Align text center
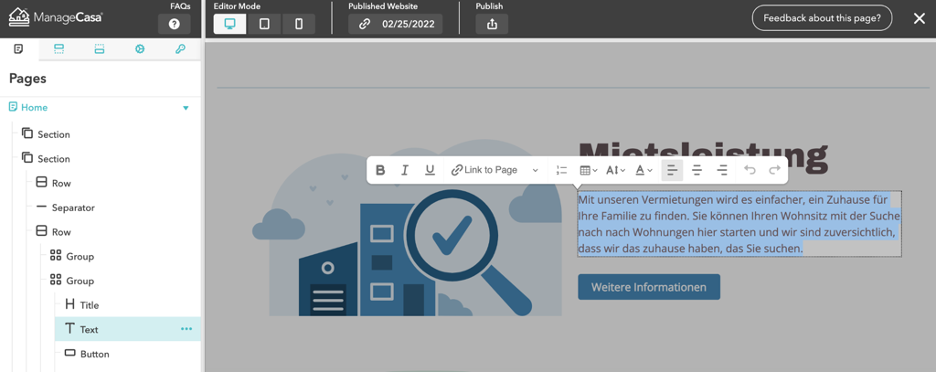The image size is (936, 372). click(697, 170)
